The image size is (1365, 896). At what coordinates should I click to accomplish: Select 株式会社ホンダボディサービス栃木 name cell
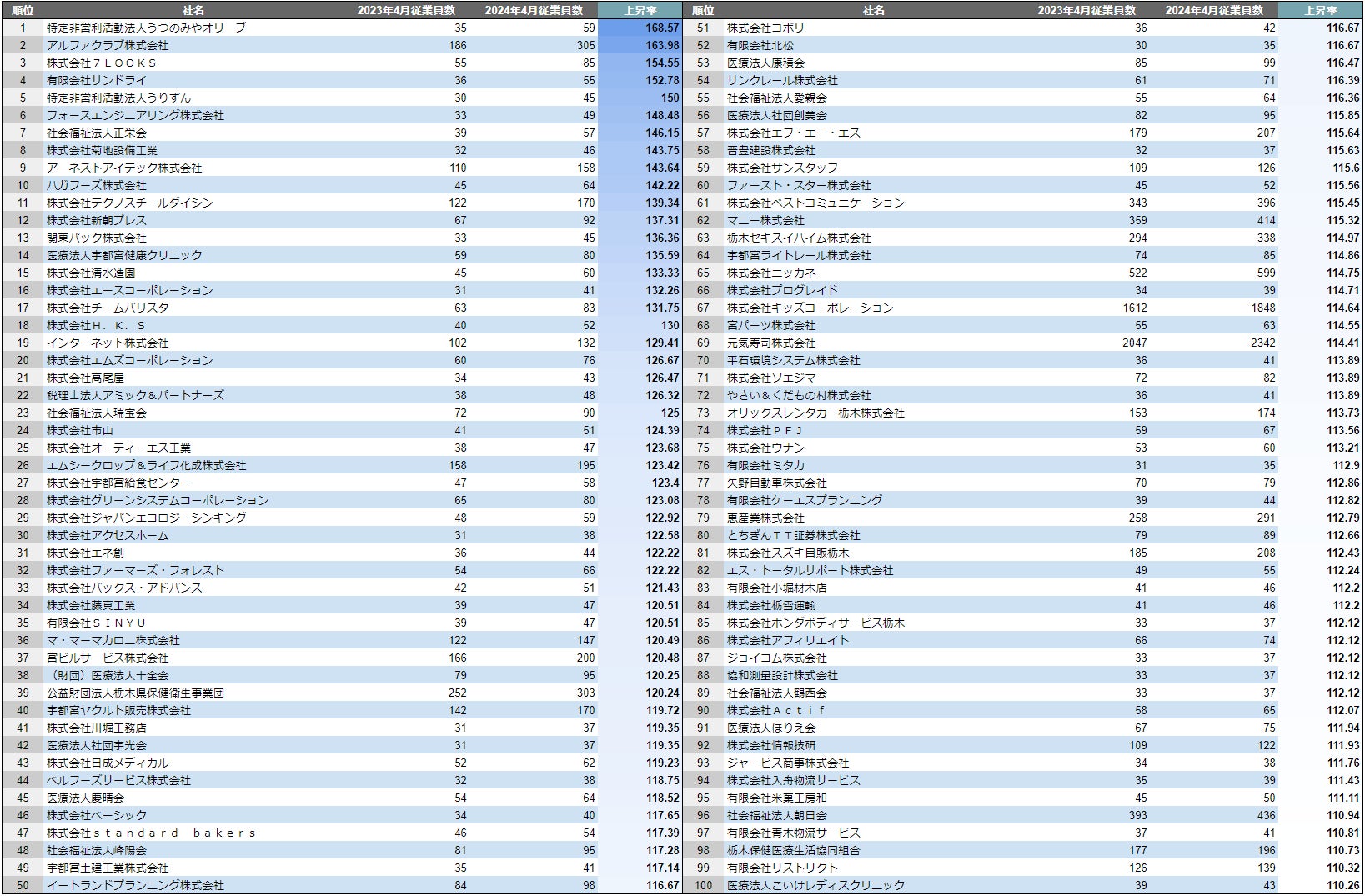click(x=815, y=623)
